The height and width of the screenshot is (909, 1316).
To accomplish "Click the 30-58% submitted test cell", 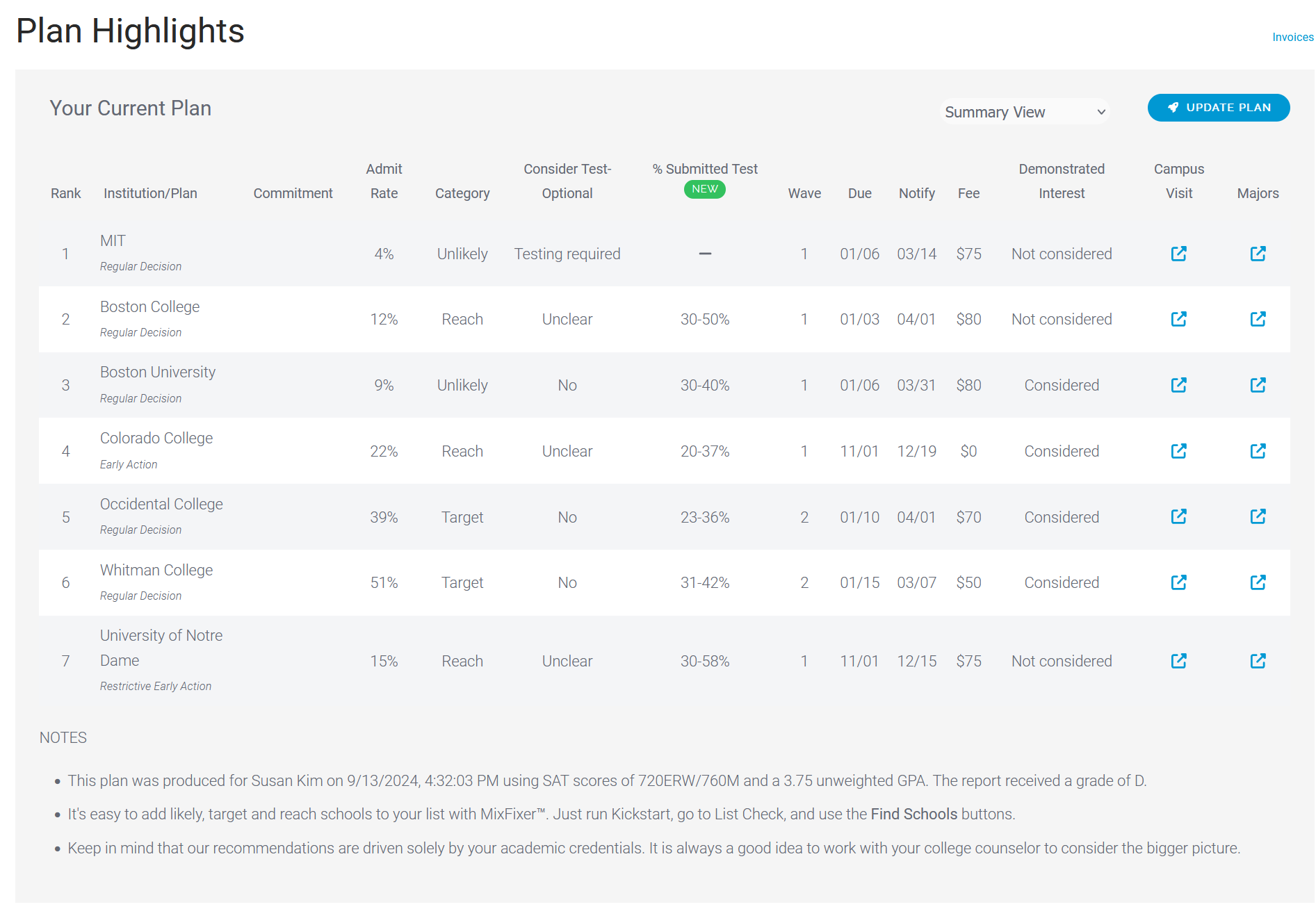I will click(x=705, y=662).
